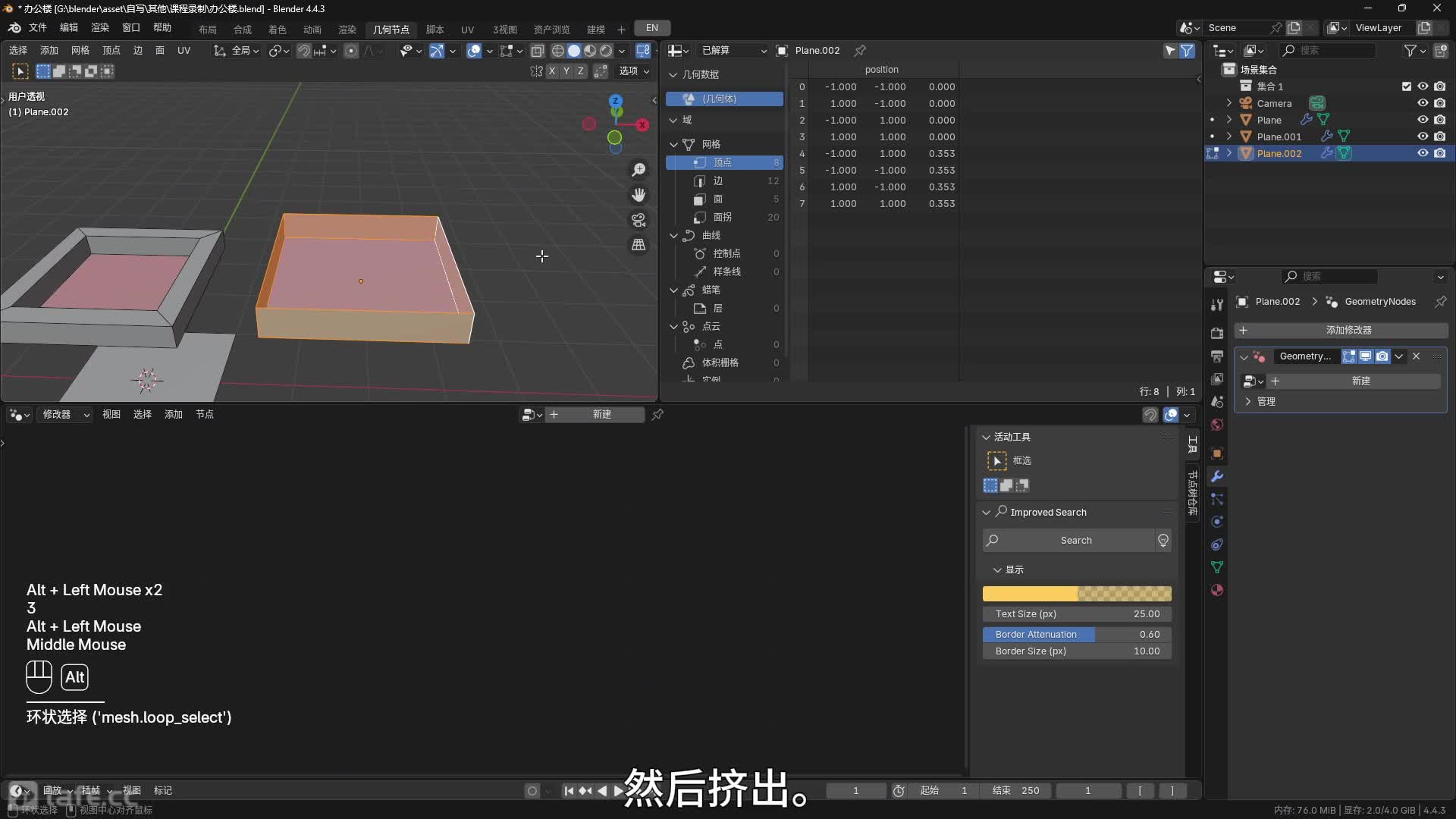Open the 全局 transform orientation dropdown

click(237, 51)
